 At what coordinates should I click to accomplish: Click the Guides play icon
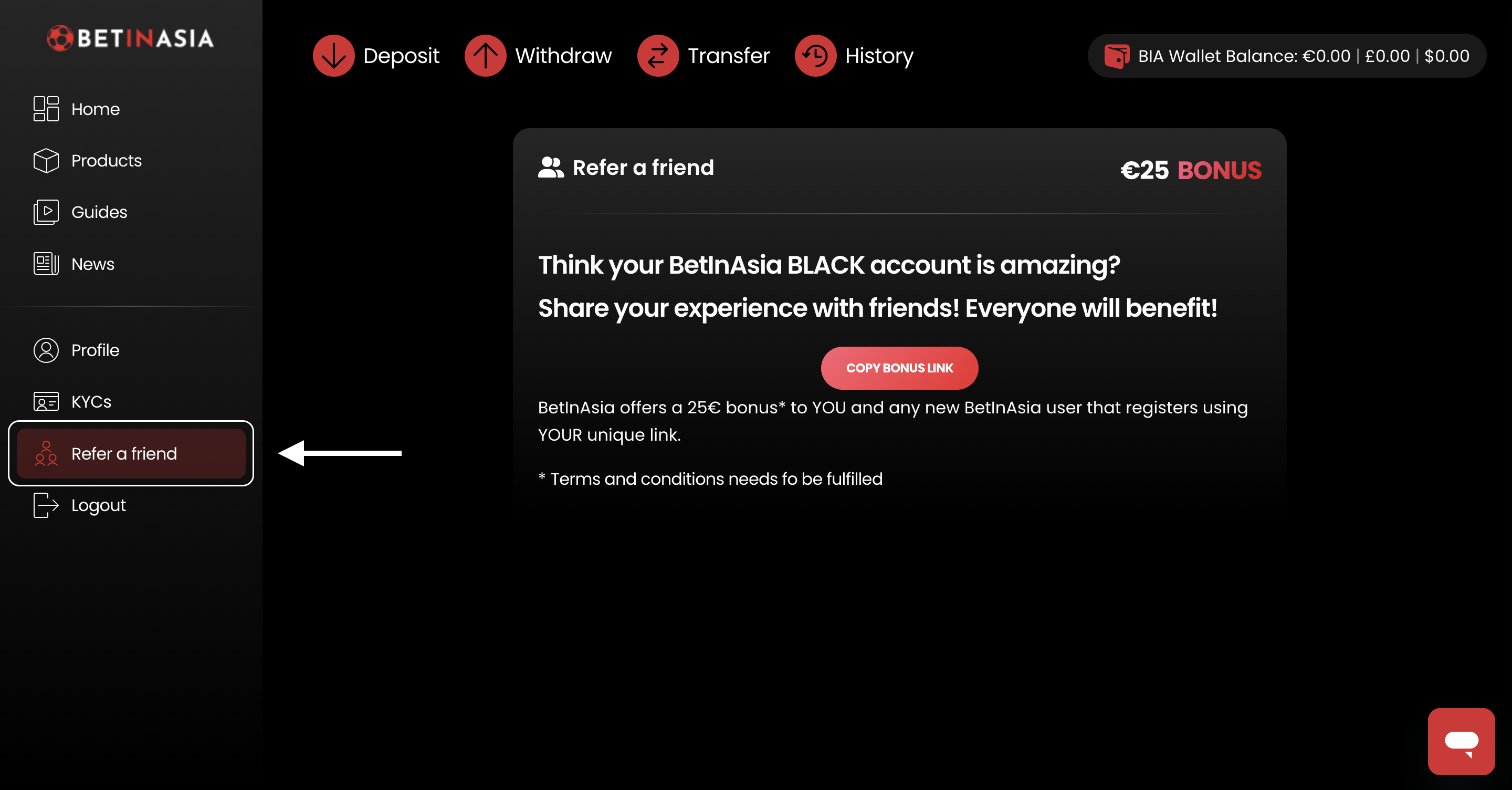click(46, 212)
